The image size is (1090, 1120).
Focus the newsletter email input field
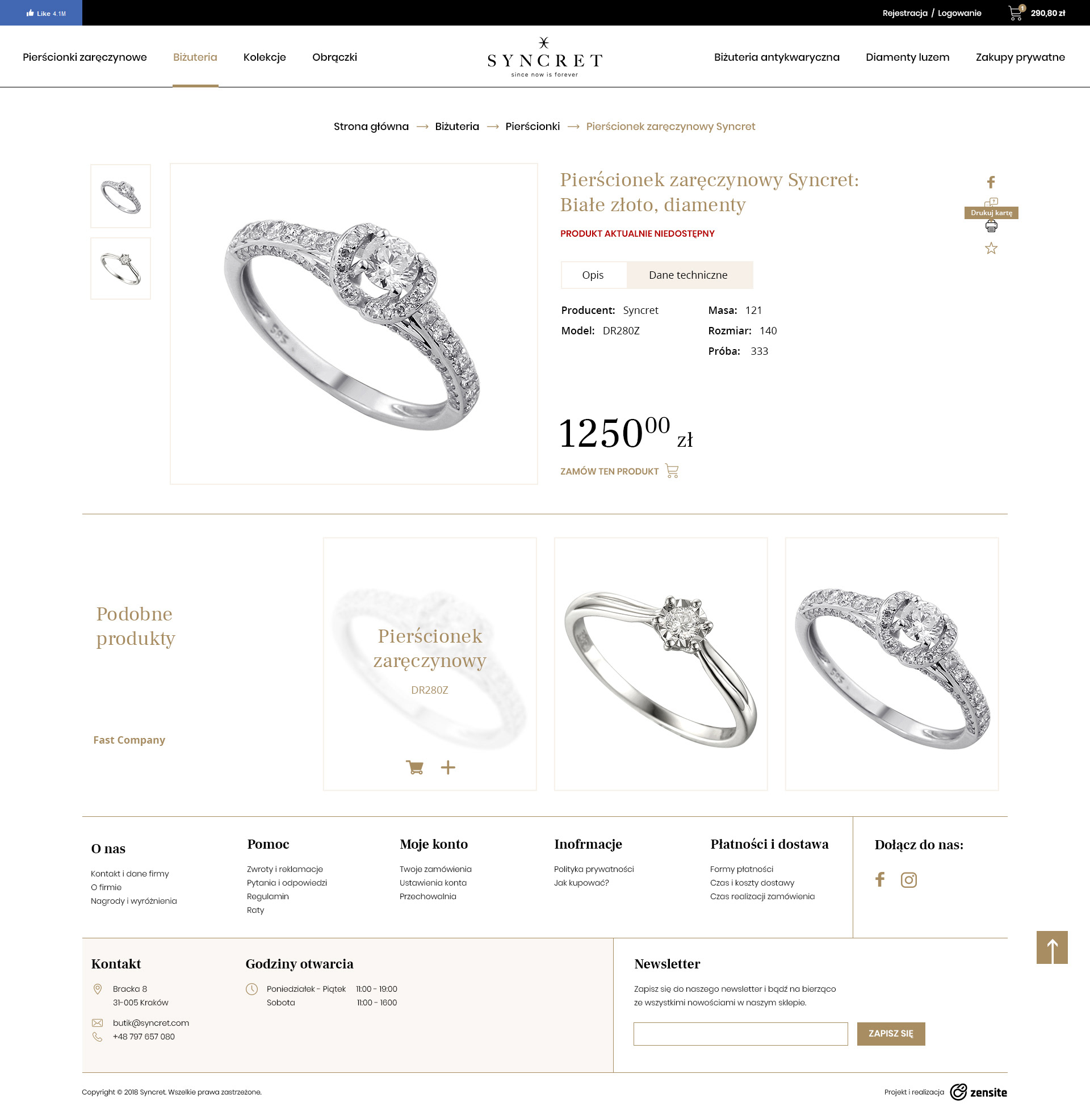tap(740, 1034)
